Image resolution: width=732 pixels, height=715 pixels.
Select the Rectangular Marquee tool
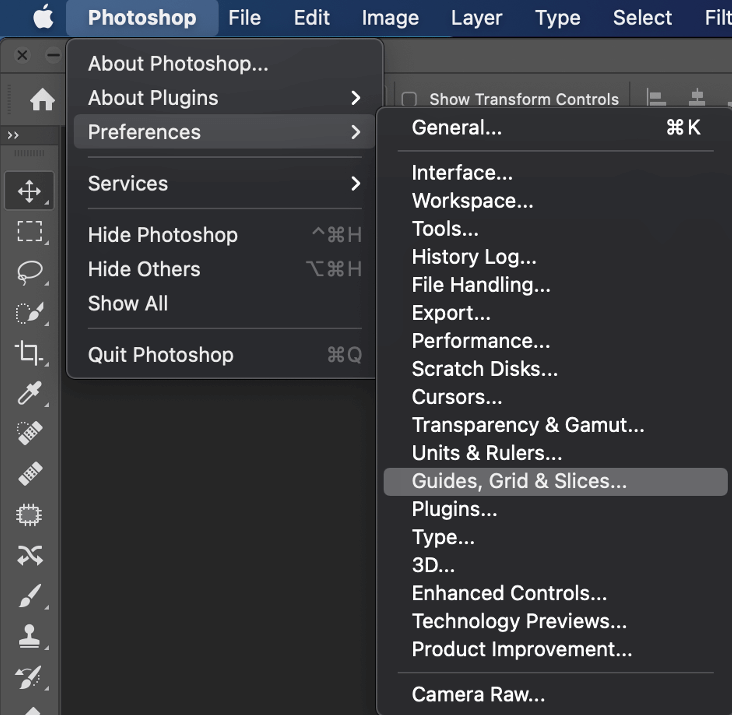tap(29, 231)
